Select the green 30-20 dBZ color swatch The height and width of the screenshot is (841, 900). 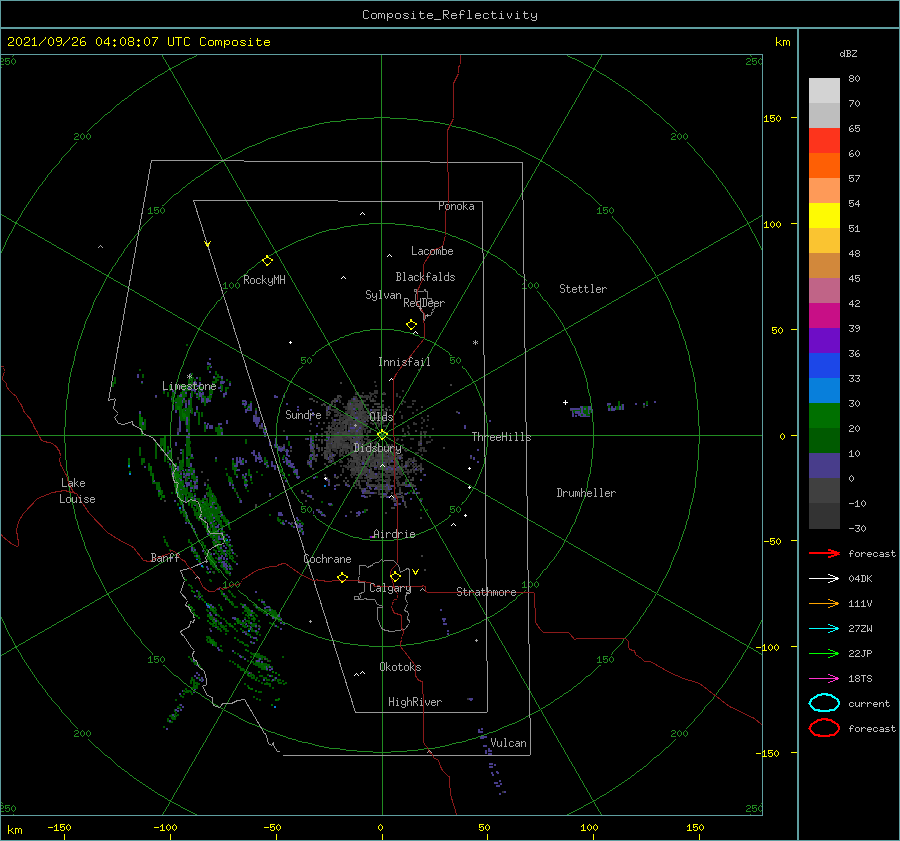[x=824, y=415]
